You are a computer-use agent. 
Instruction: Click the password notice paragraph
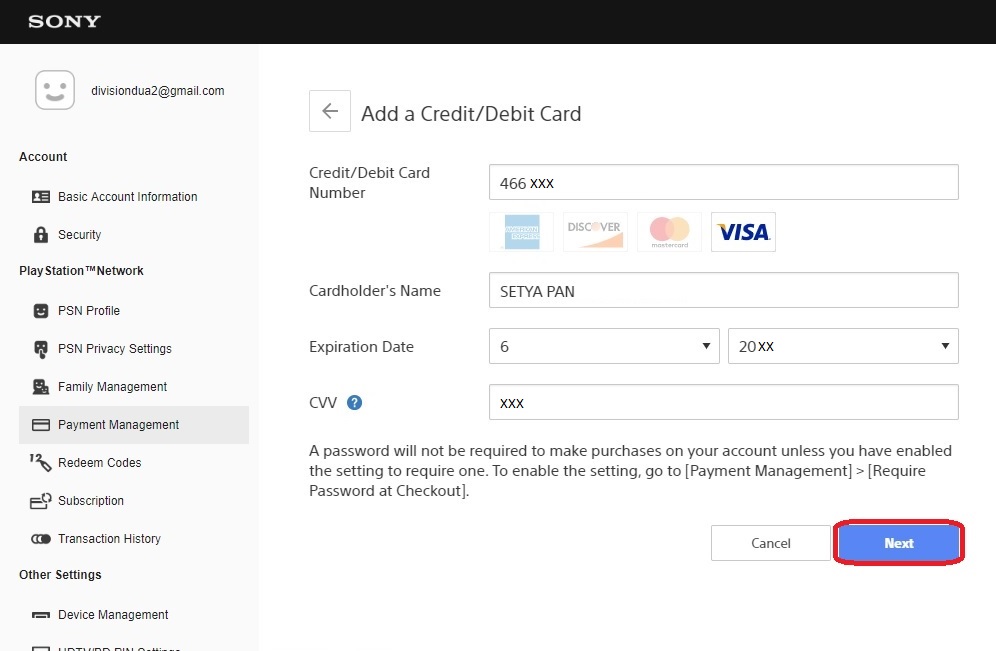630,471
